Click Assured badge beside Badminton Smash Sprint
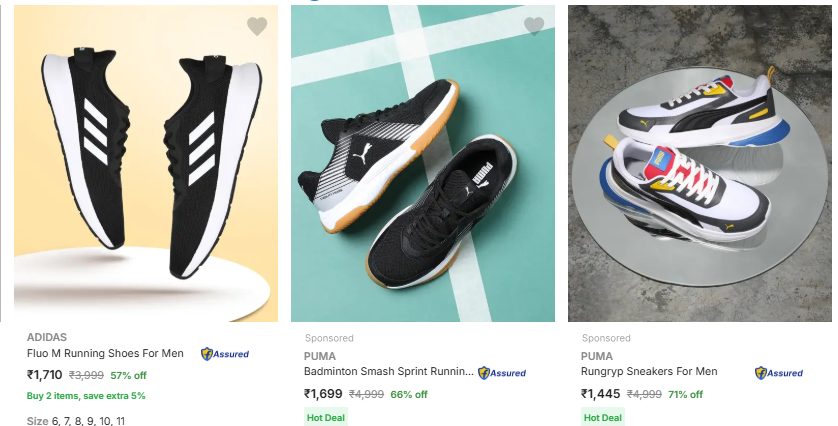This screenshot has width=838, height=426. (502, 373)
